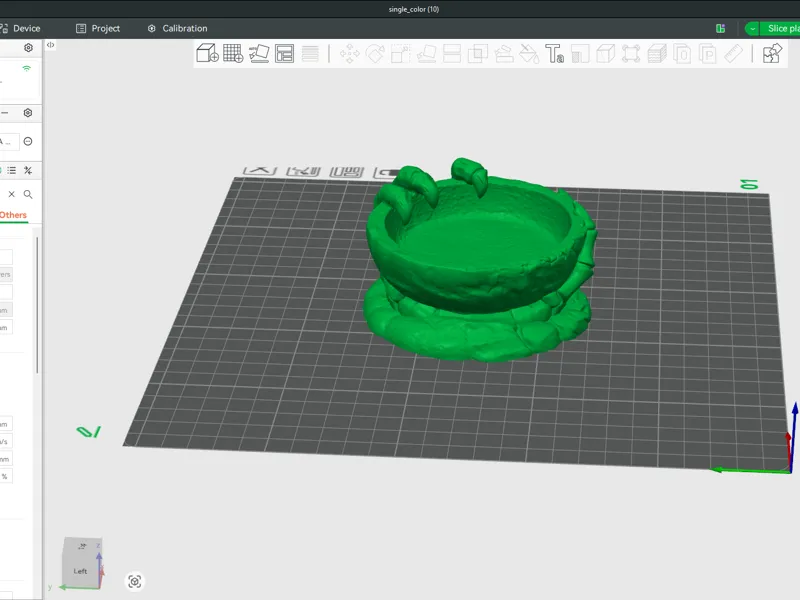Viewport: 800px width, 600px height.
Task: Click the Split to parts icon marked P
Action: 708,53
